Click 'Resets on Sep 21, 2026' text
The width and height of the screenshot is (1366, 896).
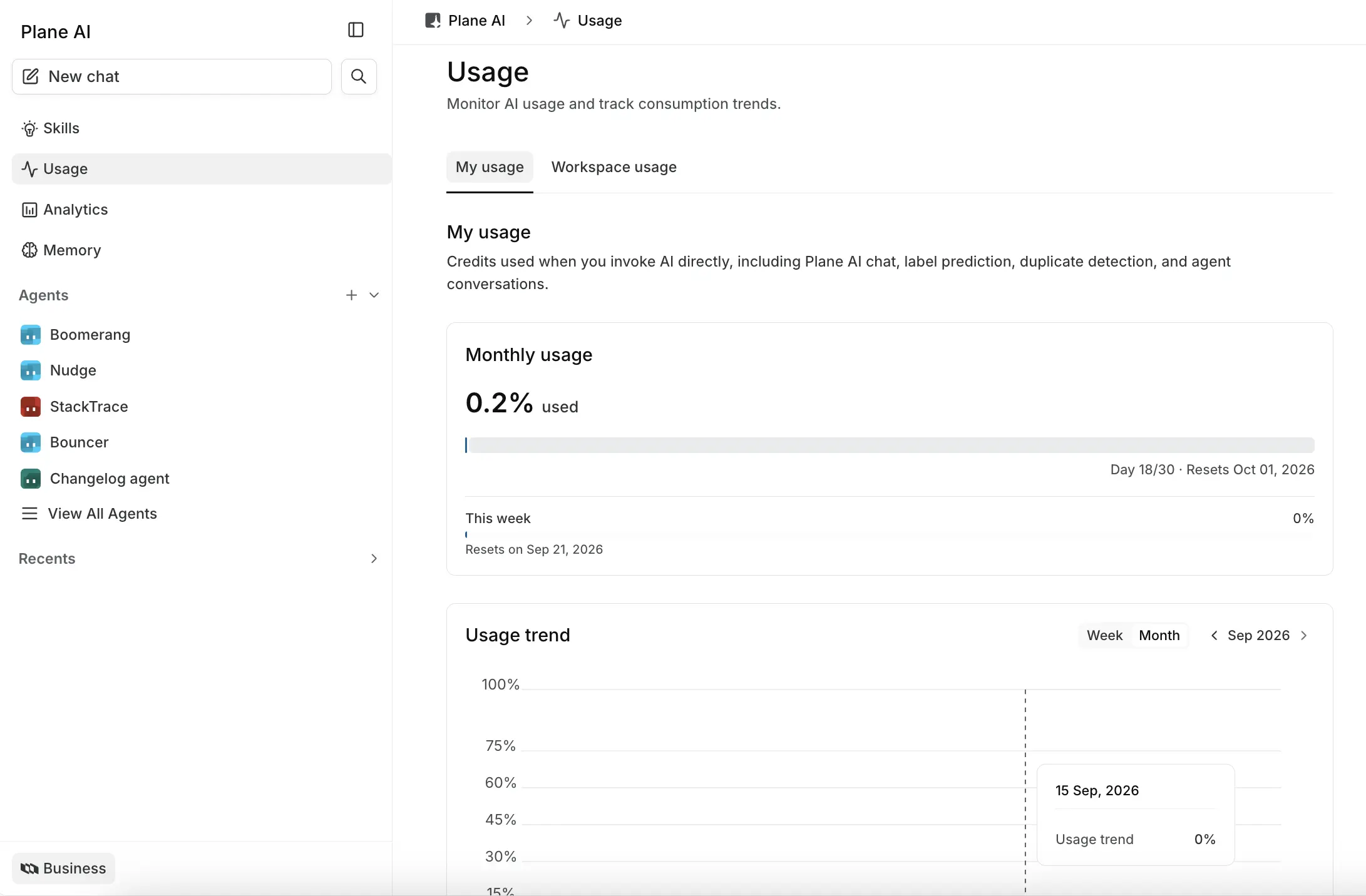(x=534, y=549)
